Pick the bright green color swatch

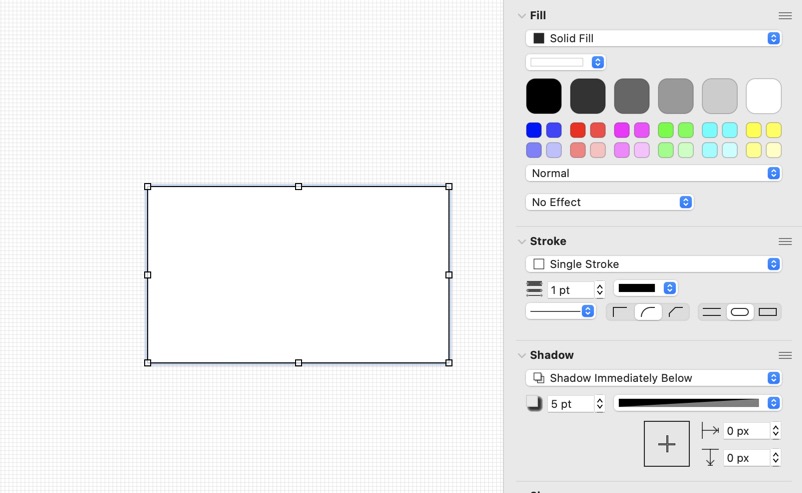[x=665, y=130]
